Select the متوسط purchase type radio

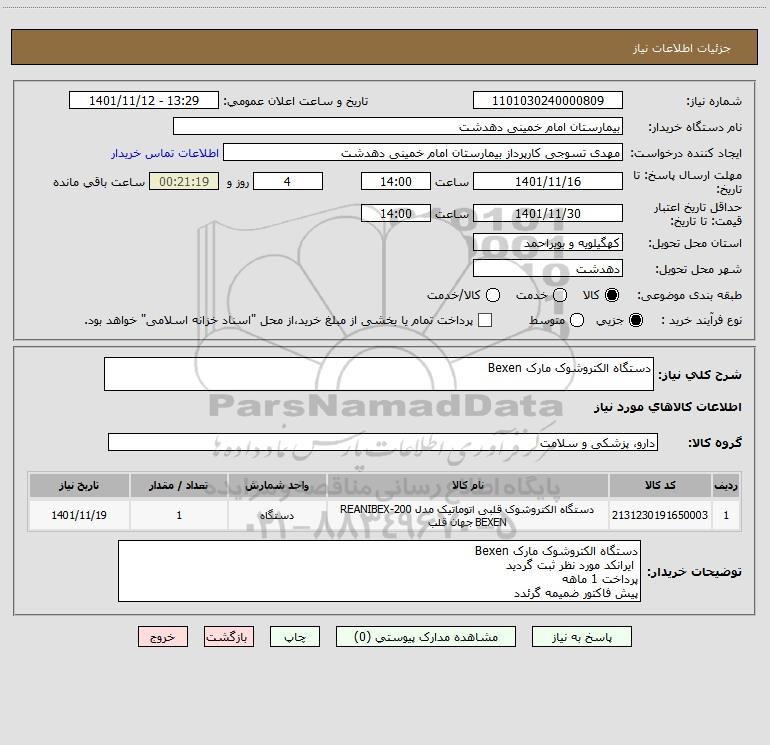tap(577, 320)
